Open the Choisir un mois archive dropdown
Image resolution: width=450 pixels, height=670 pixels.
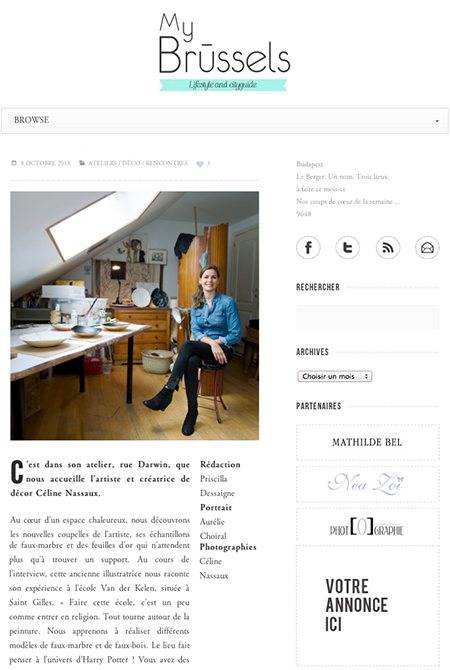[x=335, y=376]
